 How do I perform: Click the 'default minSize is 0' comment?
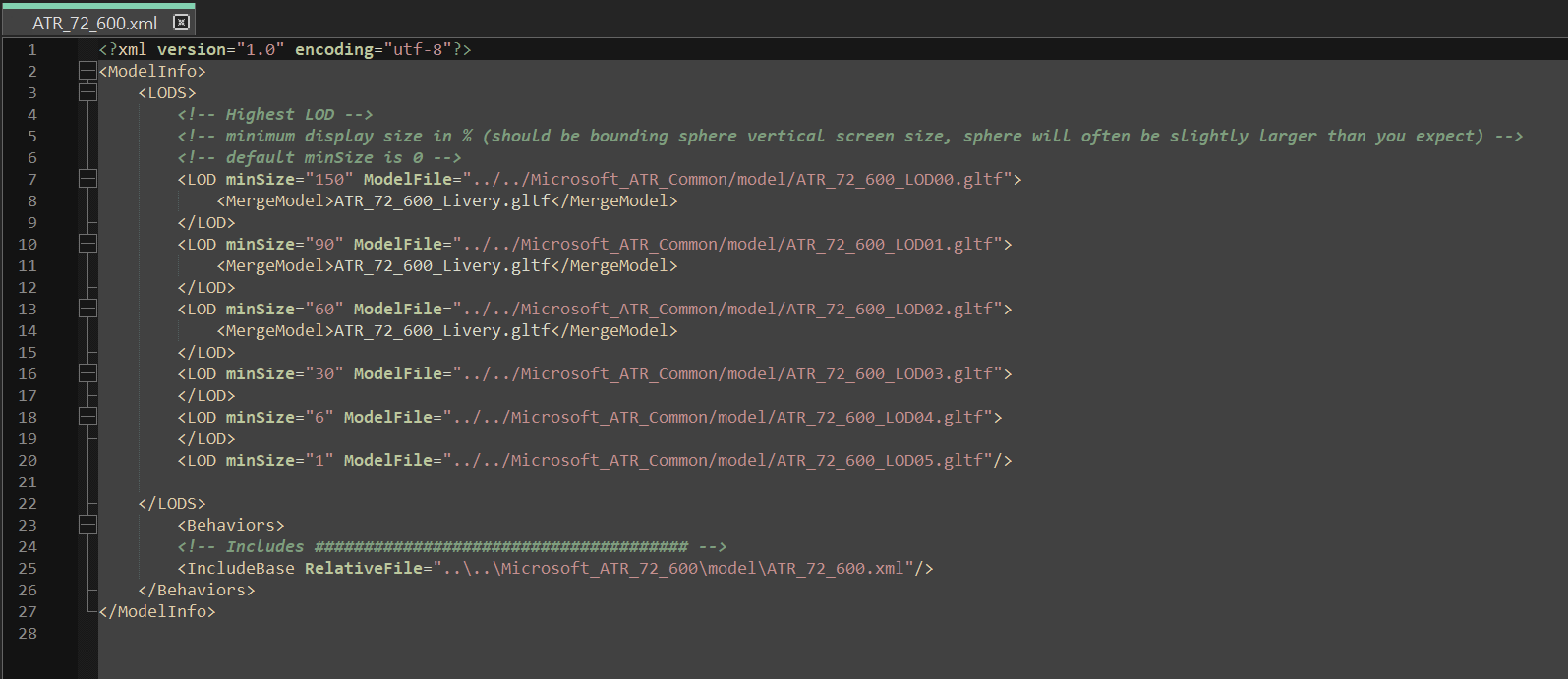point(319,157)
